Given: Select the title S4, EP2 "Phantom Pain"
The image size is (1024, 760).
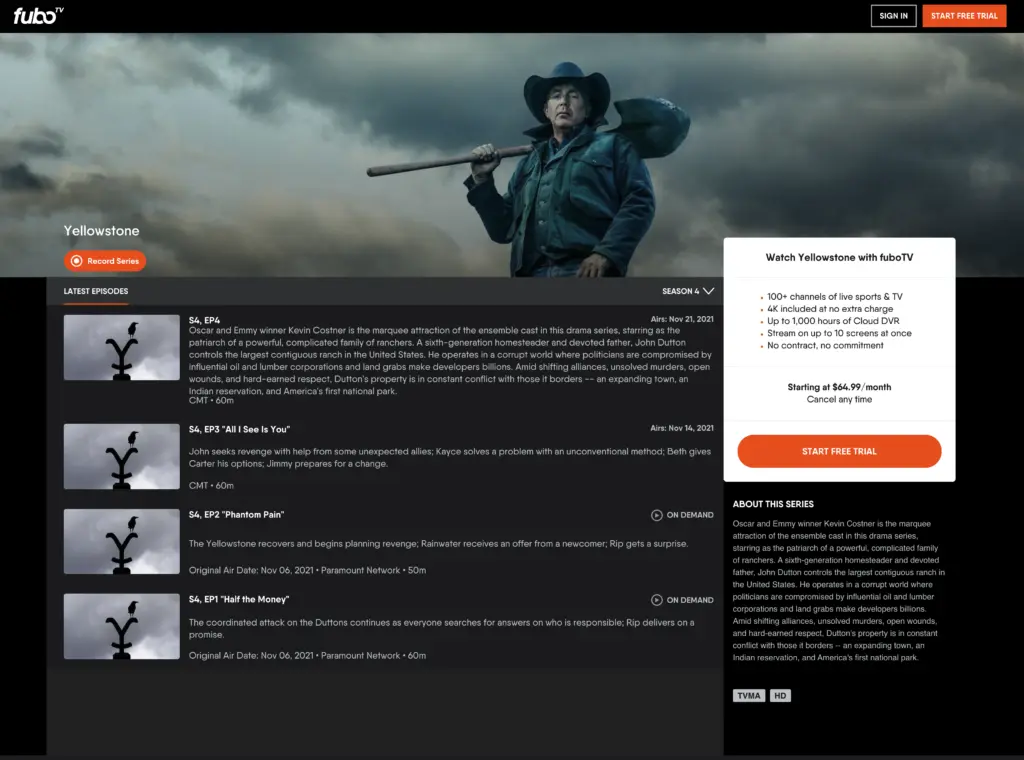Looking at the screenshot, I should 236,515.
